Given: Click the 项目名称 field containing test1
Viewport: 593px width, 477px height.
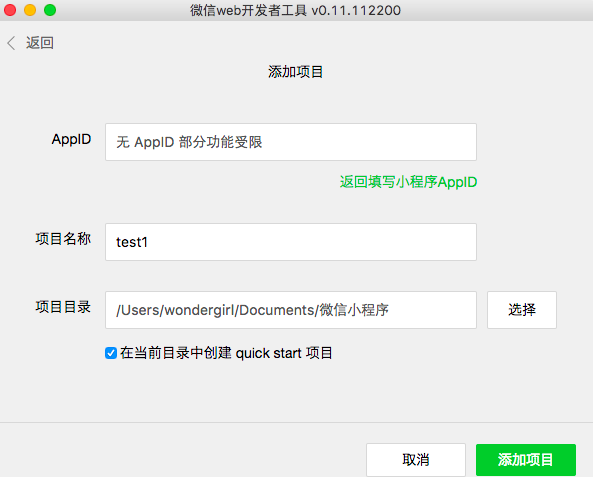Looking at the screenshot, I should tap(291, 242).
